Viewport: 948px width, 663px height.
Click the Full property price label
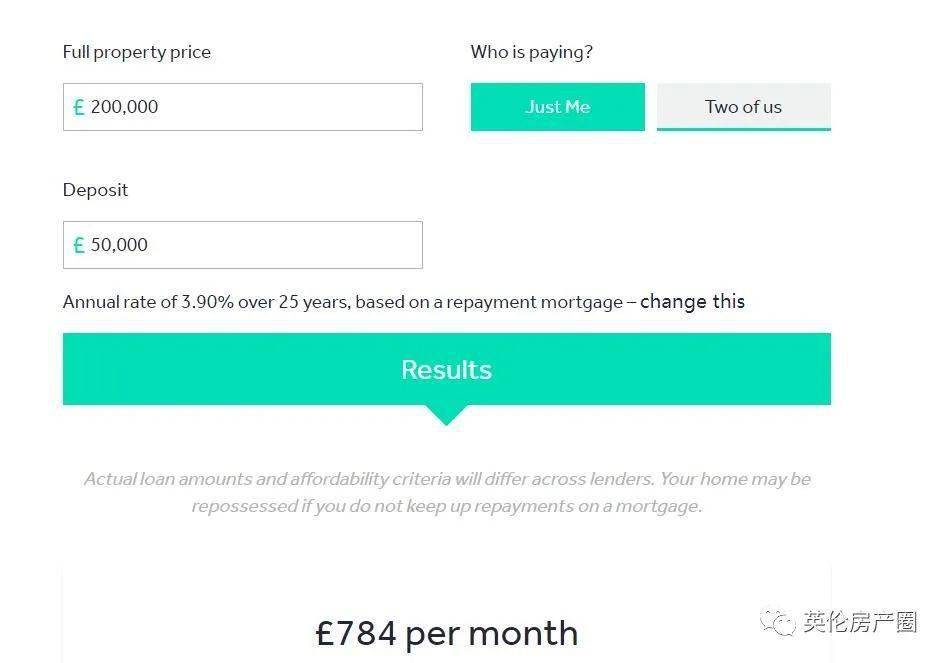(137, 52)
